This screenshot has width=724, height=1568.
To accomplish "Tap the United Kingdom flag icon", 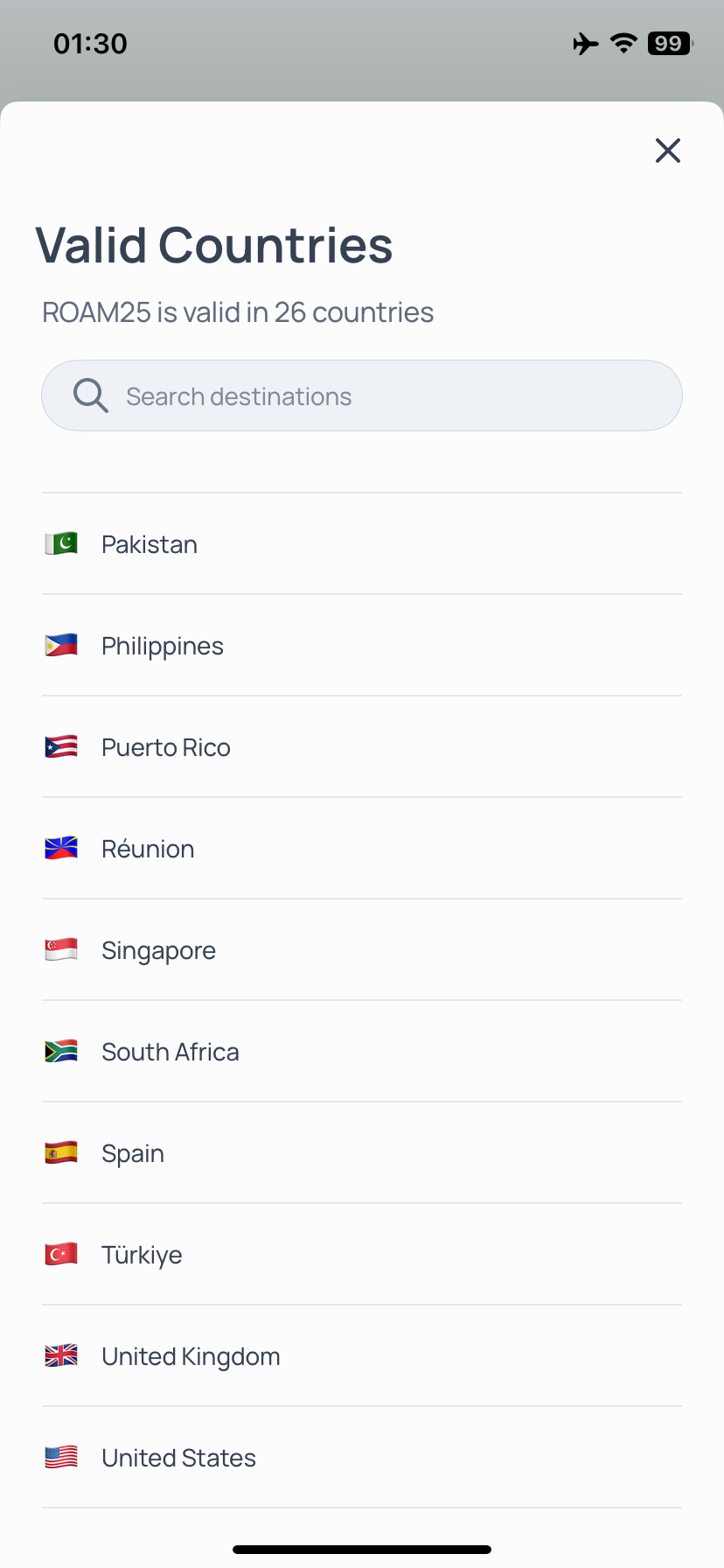I will click(x=61, y=1355).
